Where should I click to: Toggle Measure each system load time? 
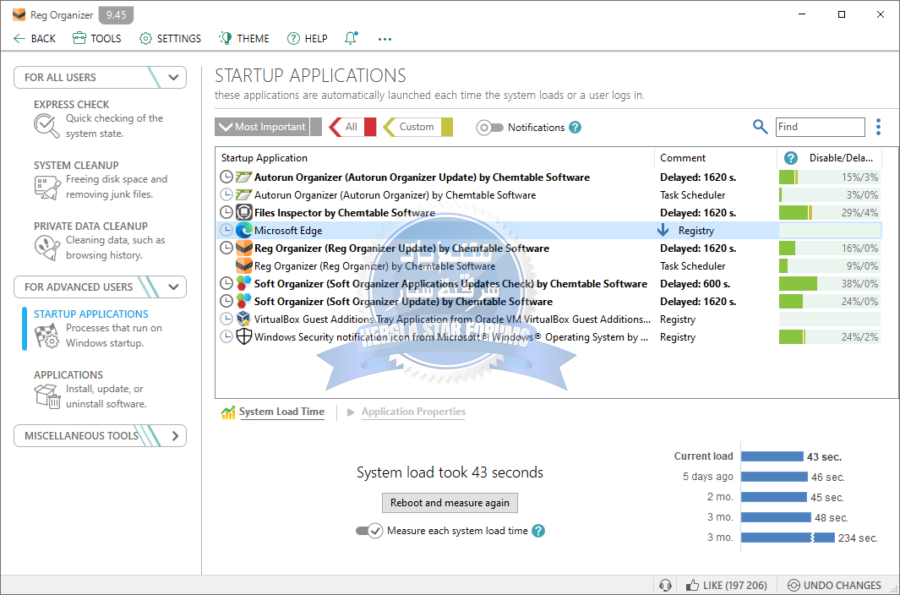click(369, 531)
